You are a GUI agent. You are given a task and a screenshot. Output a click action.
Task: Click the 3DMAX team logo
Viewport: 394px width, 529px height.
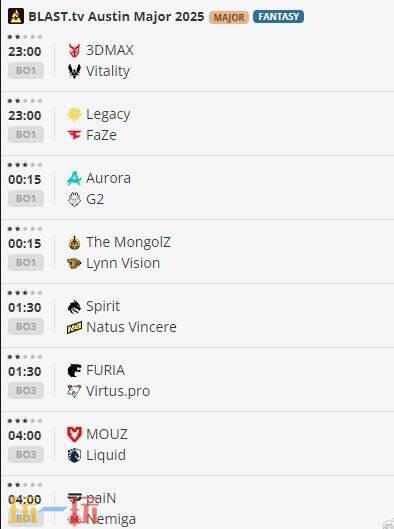tap(74, 50)
